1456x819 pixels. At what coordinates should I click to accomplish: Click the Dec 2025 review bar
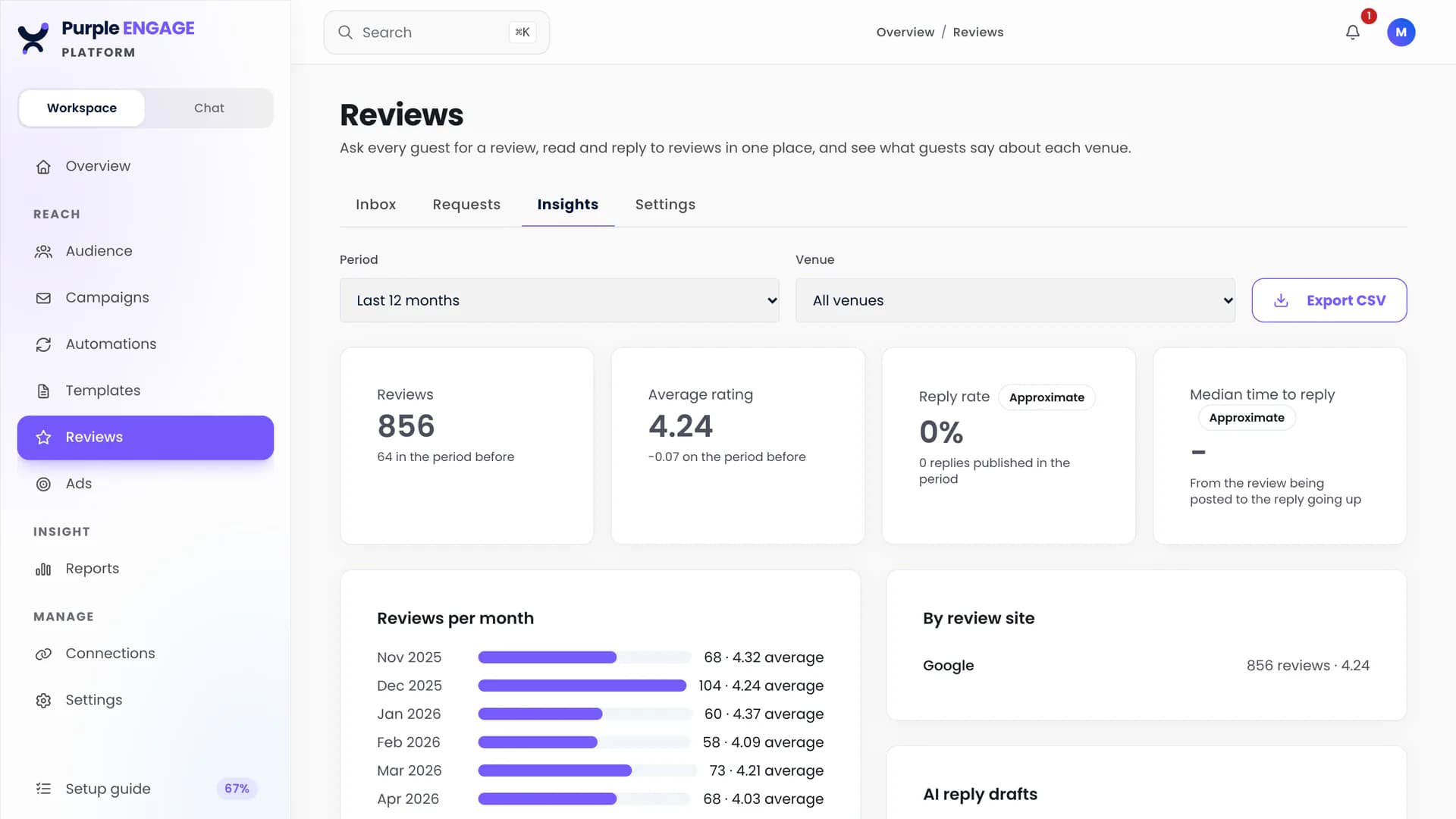582,686
